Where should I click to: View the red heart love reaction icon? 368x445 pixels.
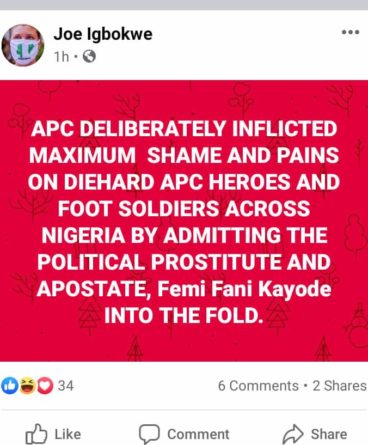pyautogui.click(x=45, y=386)
